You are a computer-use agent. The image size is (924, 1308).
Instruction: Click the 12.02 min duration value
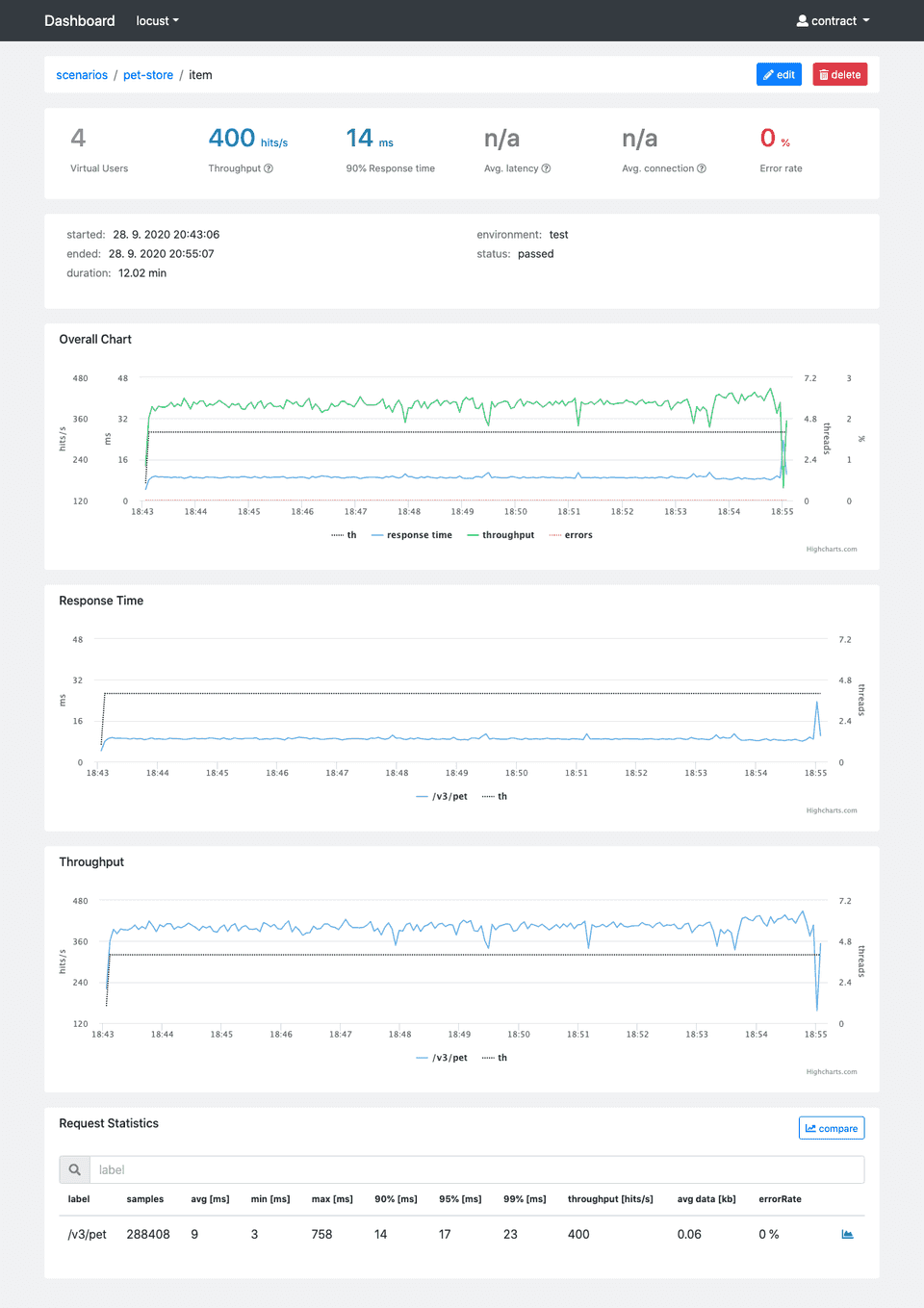click(x=142, y=273)
